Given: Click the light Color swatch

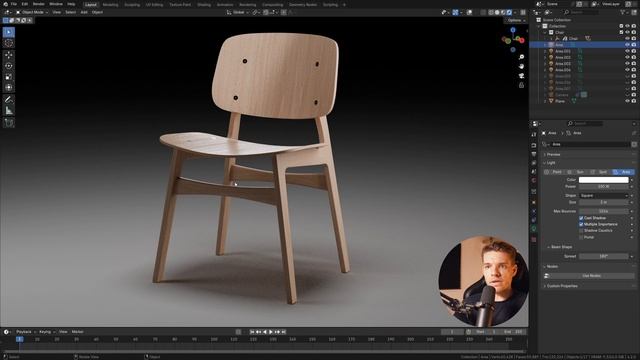Looking at the screenshot, I should [x=604, y=180].
